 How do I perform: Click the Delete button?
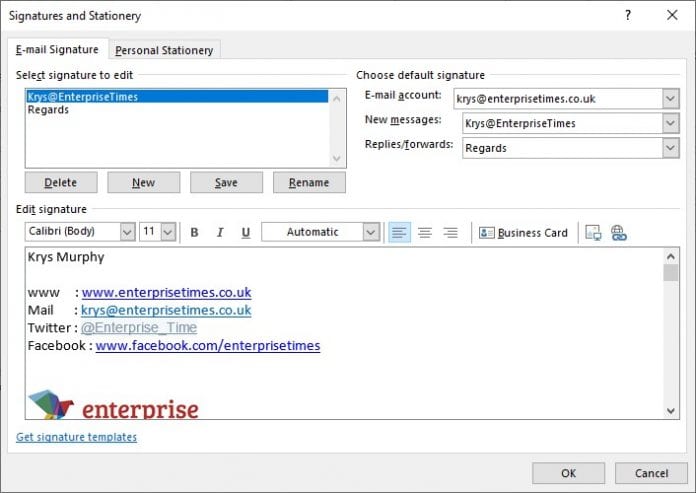click(x=61, y=182)
